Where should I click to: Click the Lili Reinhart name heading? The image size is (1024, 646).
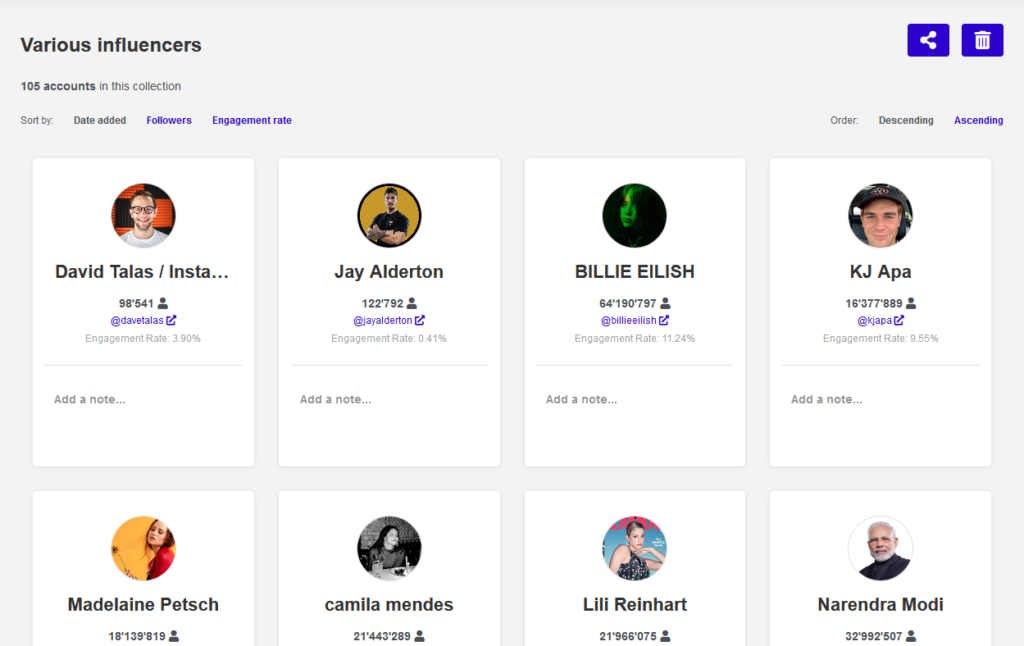(635, 605)
